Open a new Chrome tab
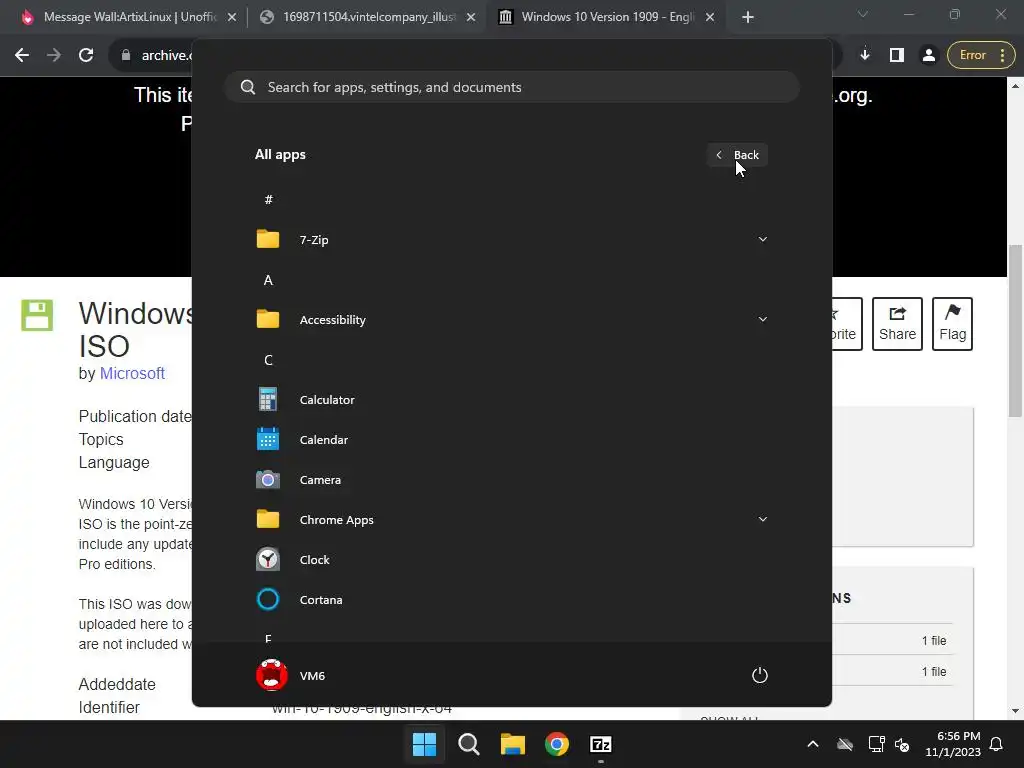Image resolution: width=1024 pixels, height=768 pixels. [x=748, y=18]
